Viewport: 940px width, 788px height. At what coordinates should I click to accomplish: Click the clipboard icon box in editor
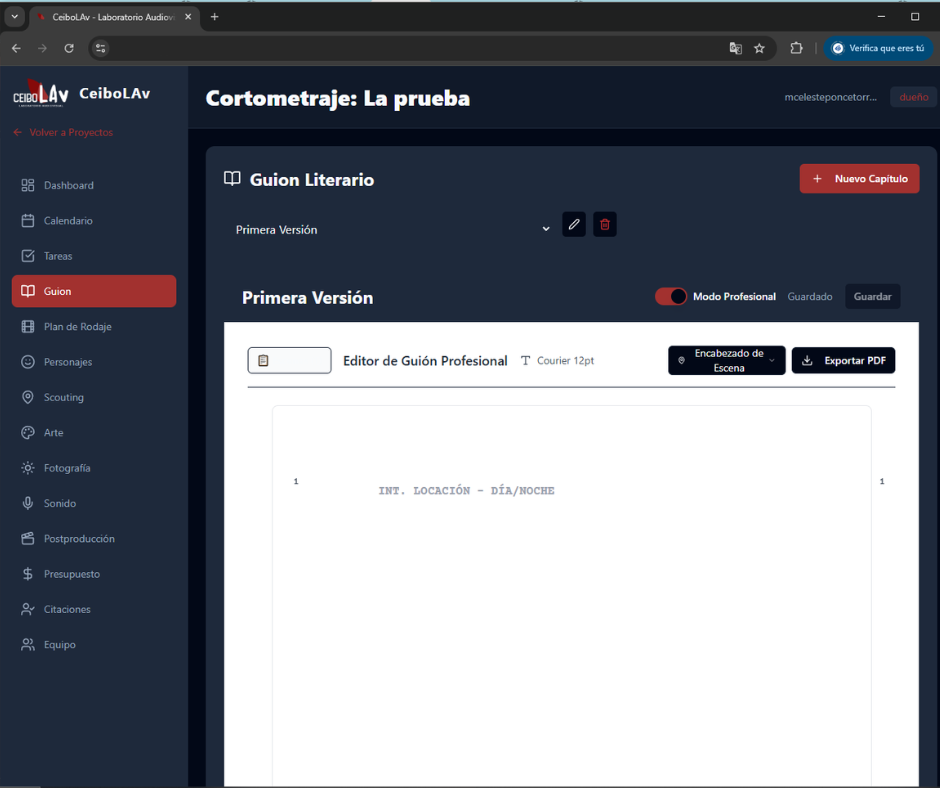pyautogui.click(x=289, y=361)
